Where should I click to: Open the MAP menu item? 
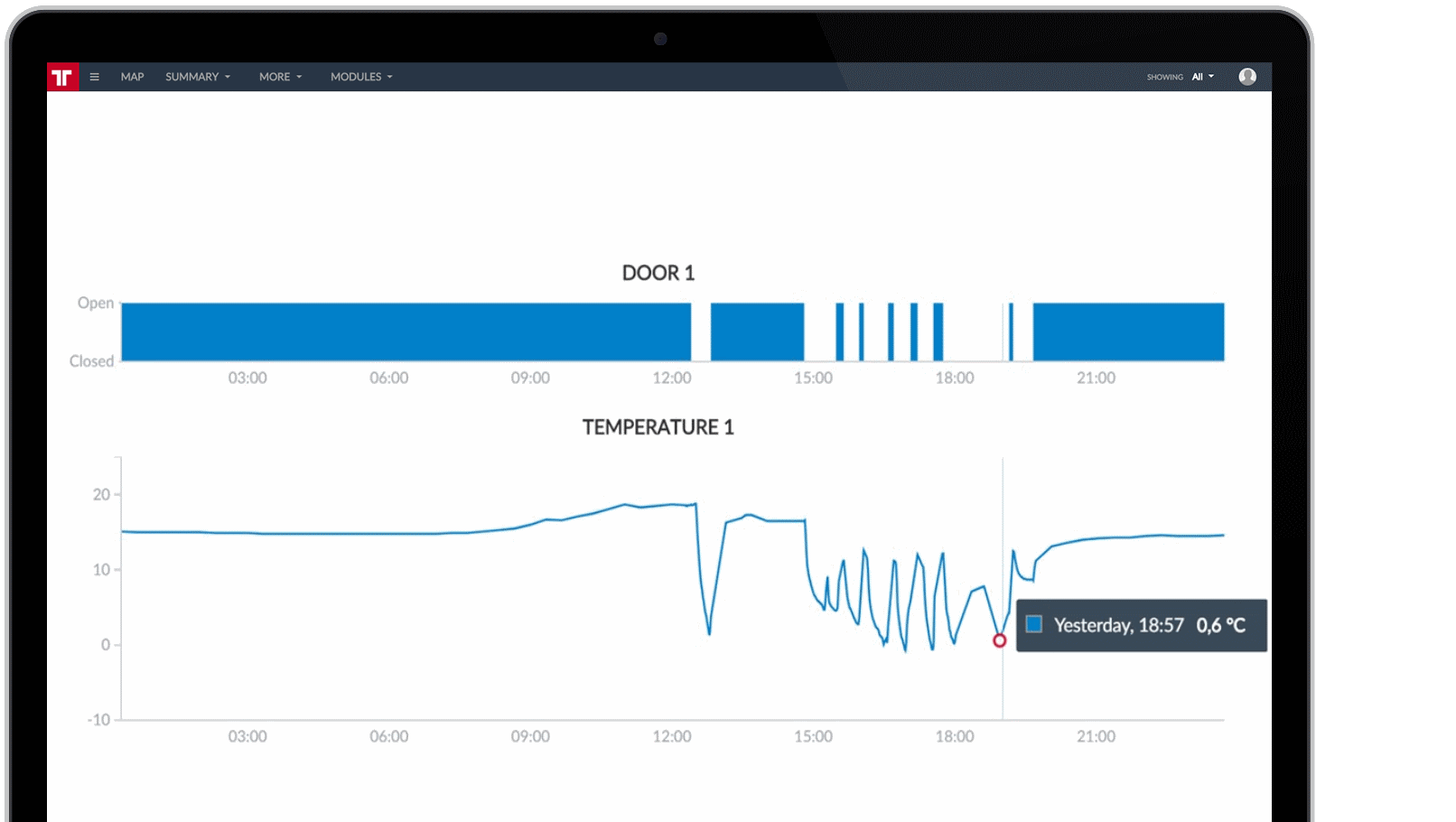(133, 77)
